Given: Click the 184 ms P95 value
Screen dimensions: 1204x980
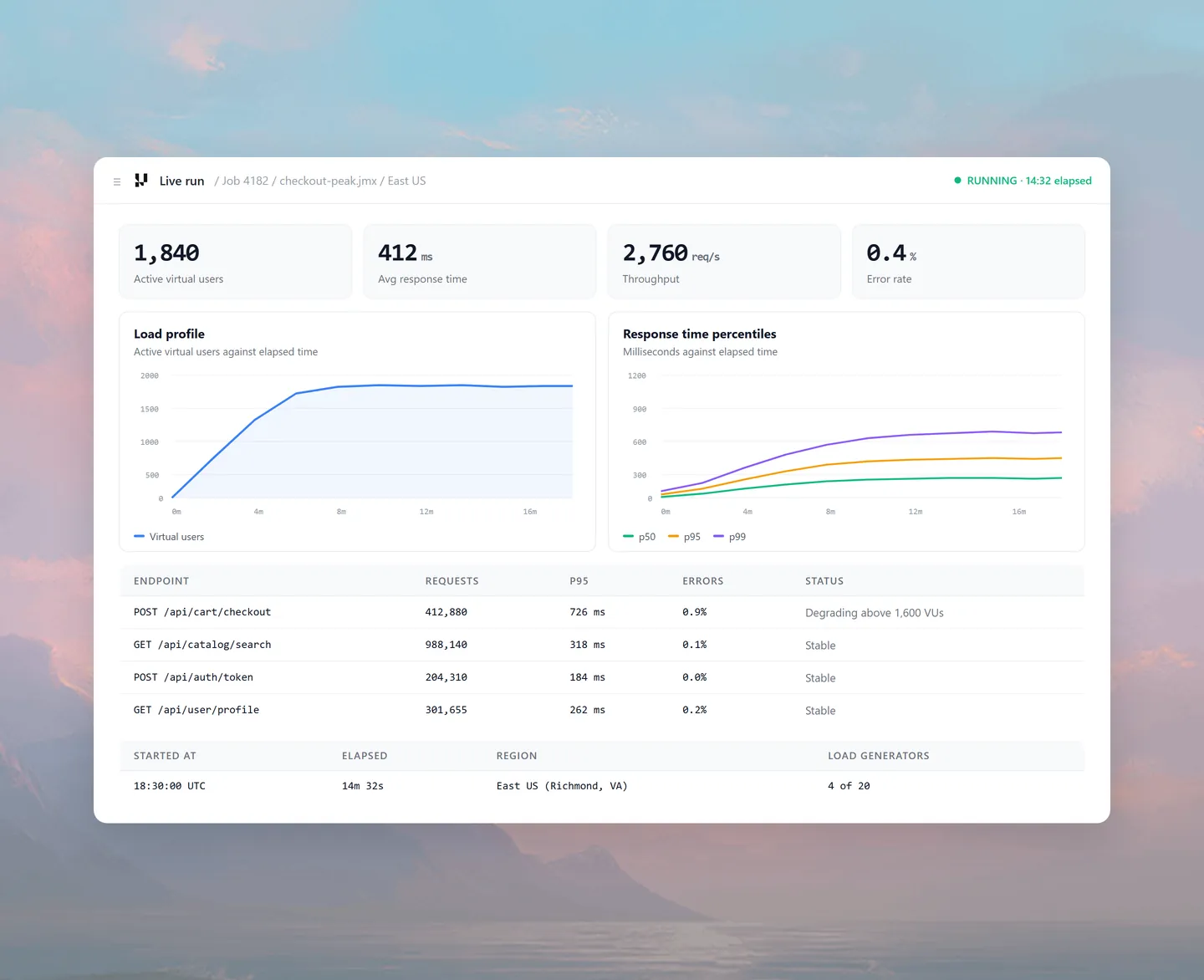Looking at the screenshot, I should [x=588, y=677].
